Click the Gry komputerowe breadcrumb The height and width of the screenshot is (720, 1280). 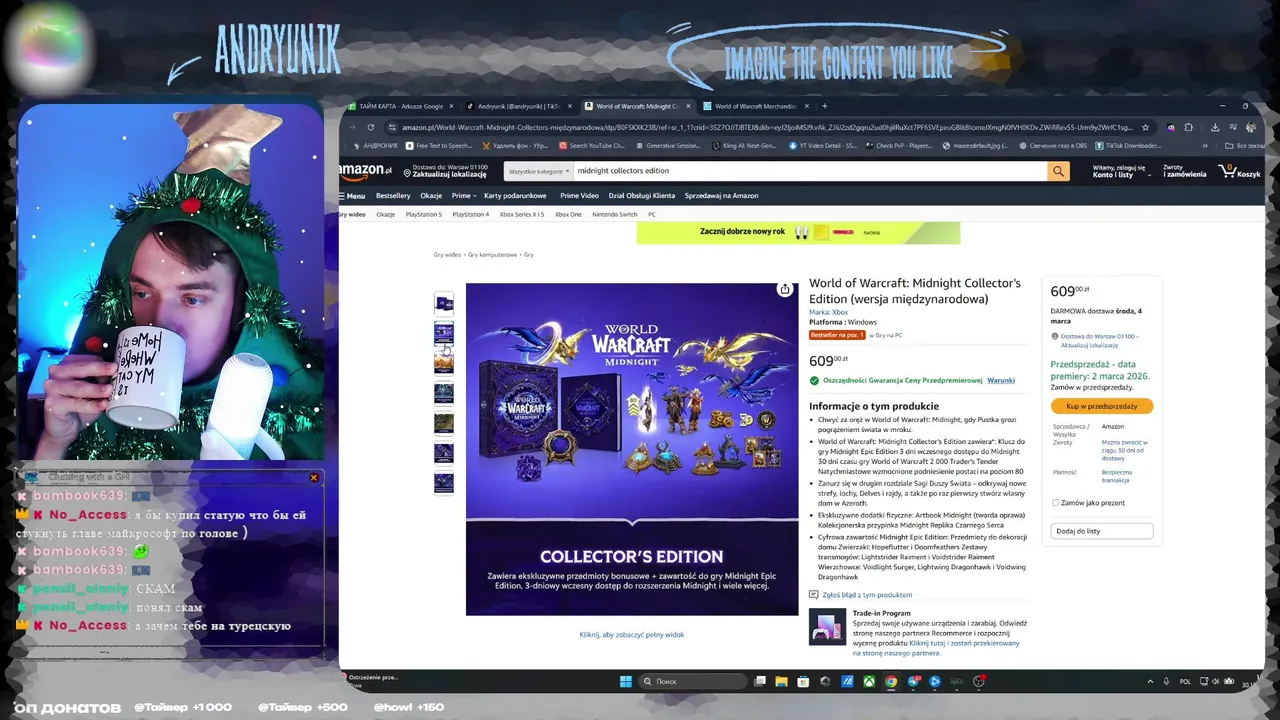pos(493,255)
